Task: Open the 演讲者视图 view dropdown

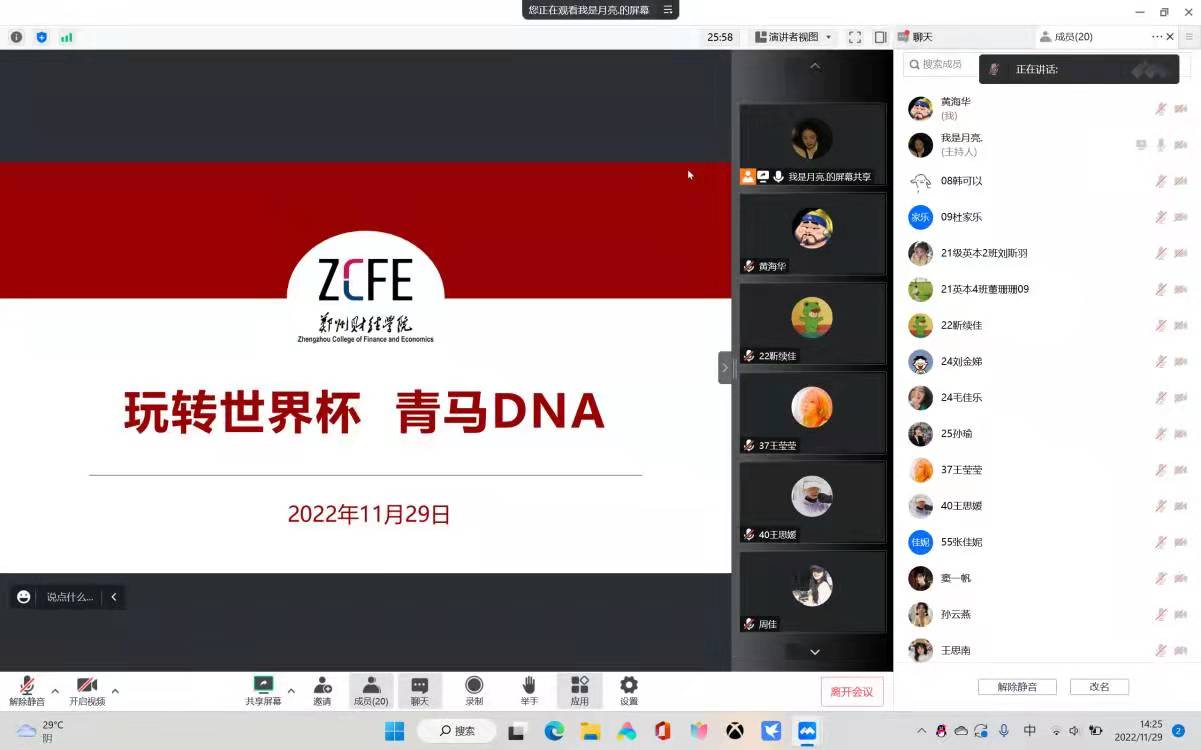Action: [x=792, y=37]
